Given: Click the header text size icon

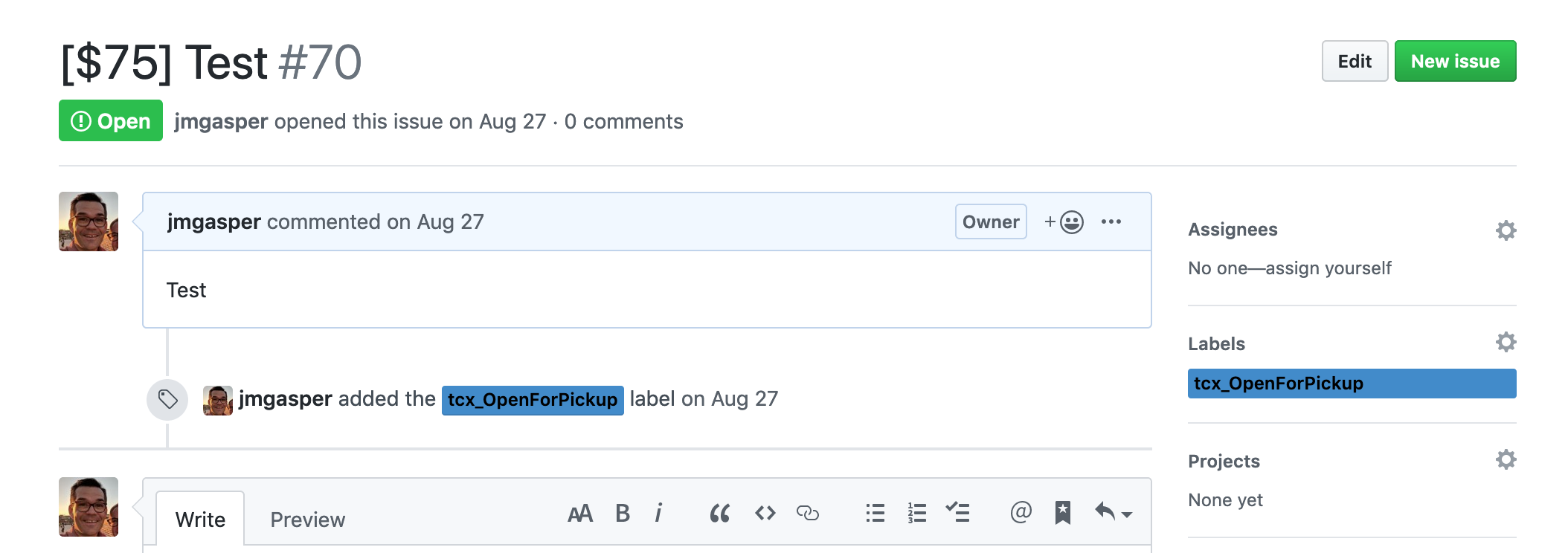Looking at the screenshot, I should [580, 514].
